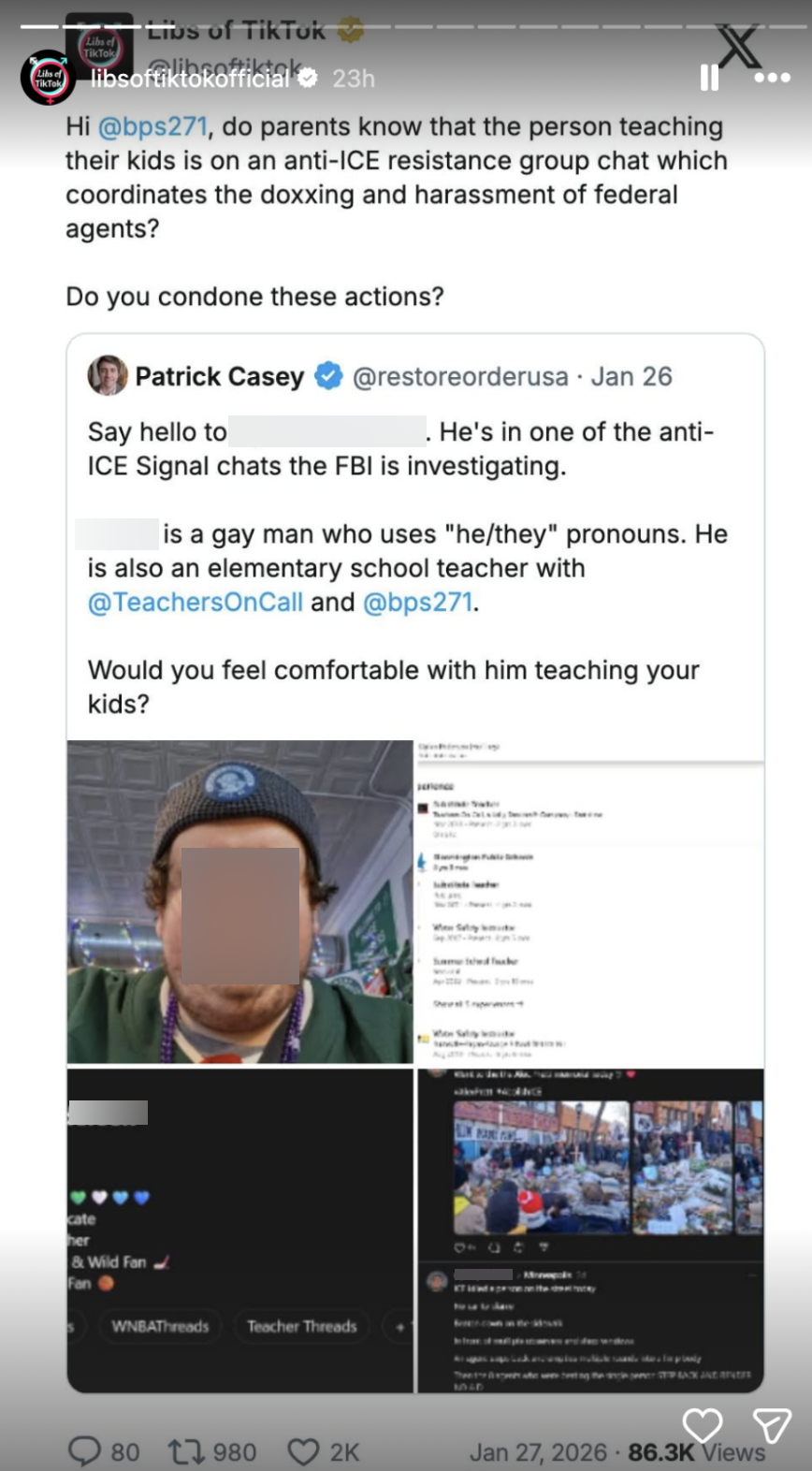
Task: Open the work experience list screenshot
Action: (589, 901)
